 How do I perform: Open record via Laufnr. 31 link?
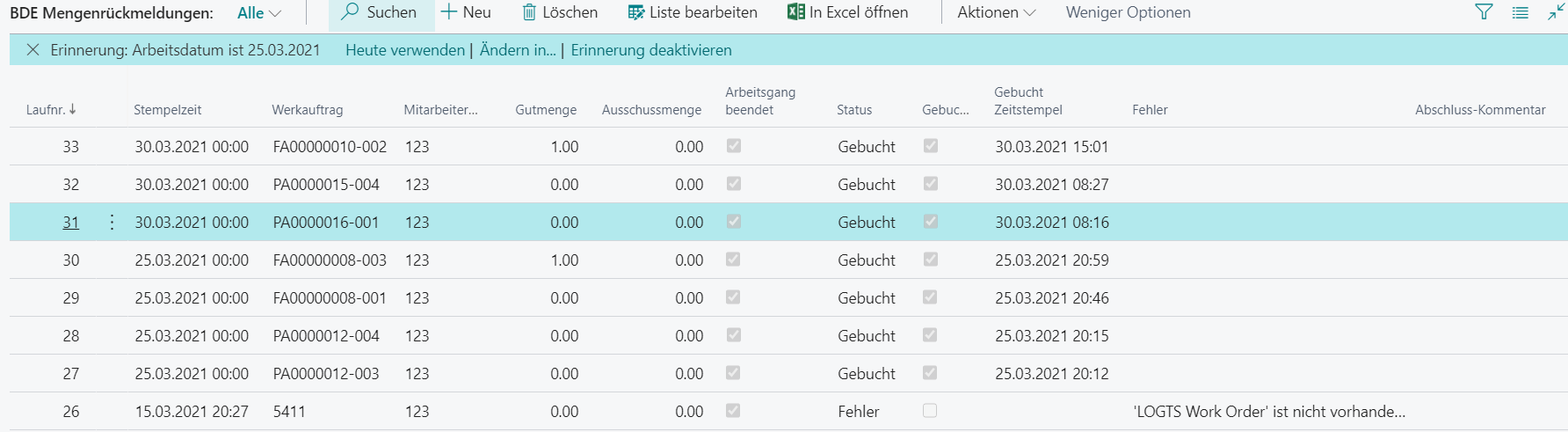(x=70, y=223)
